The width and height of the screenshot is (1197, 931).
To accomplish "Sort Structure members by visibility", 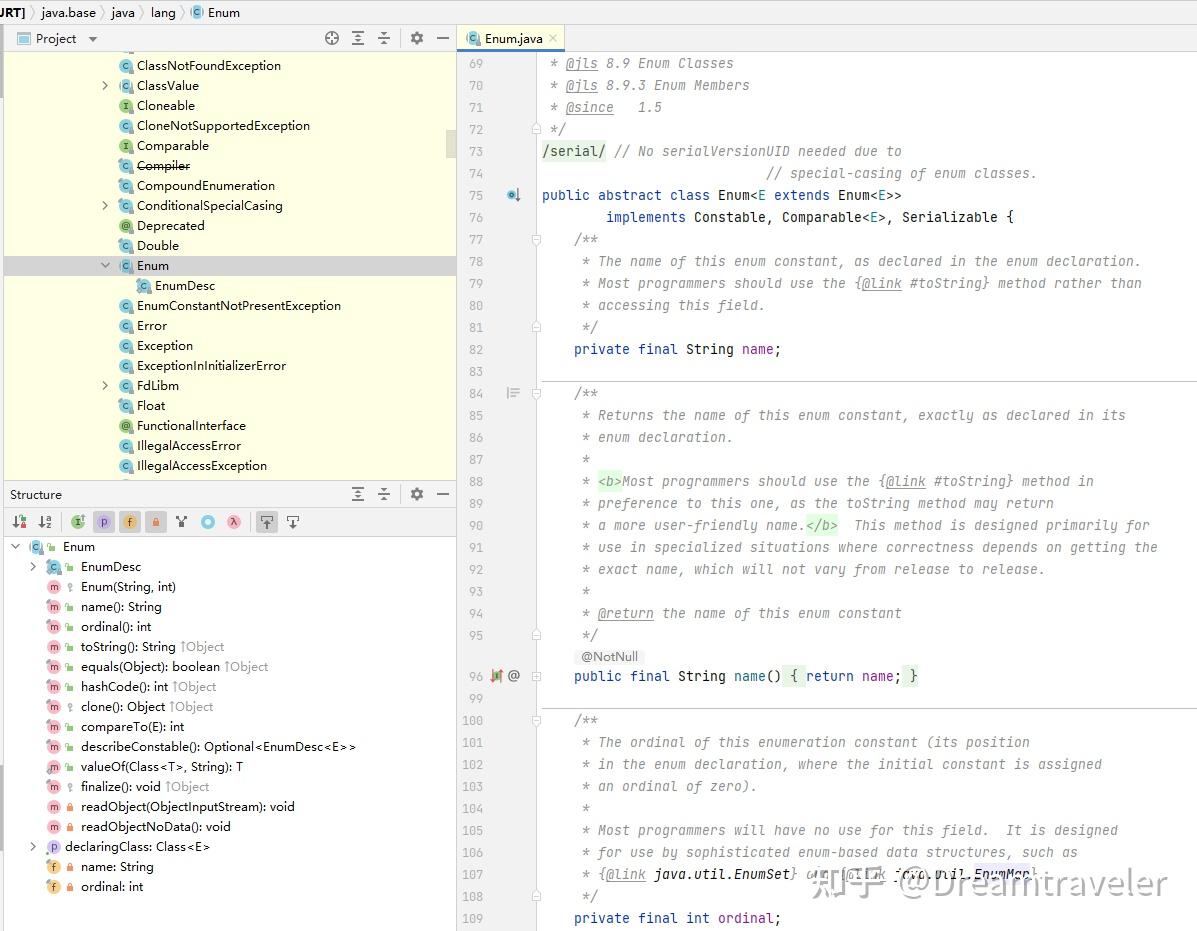I will click(19, 522).
